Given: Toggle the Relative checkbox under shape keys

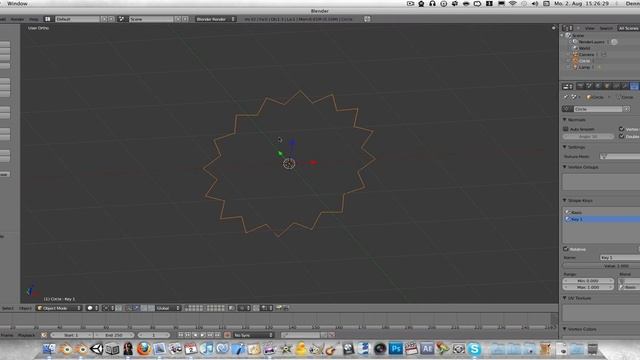Looking at the screenshot, I should (x=566, y=249).
